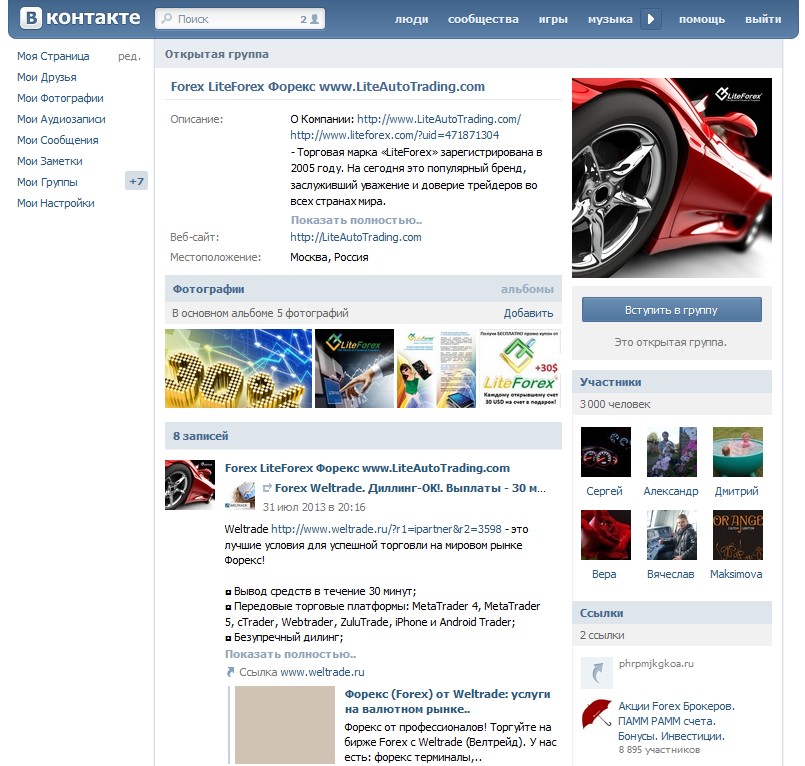Open Форекс (Forex) от Weltrade article title
Image resolution: width=805 pixels, height=766 pixels.
[x=447, y=701]
